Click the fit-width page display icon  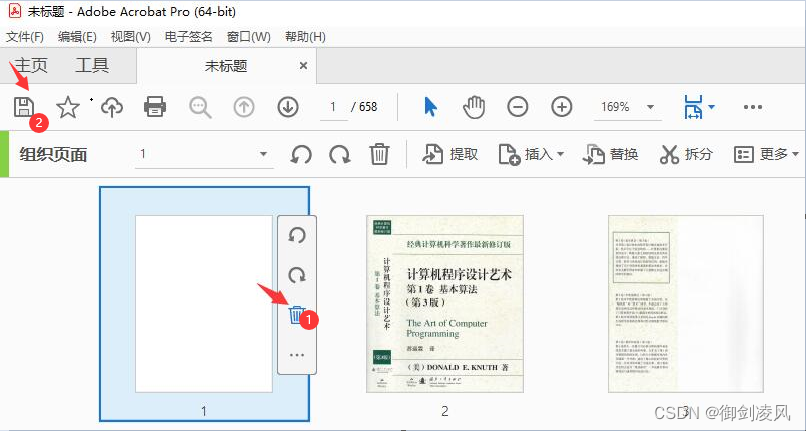[x=693, y=107]
